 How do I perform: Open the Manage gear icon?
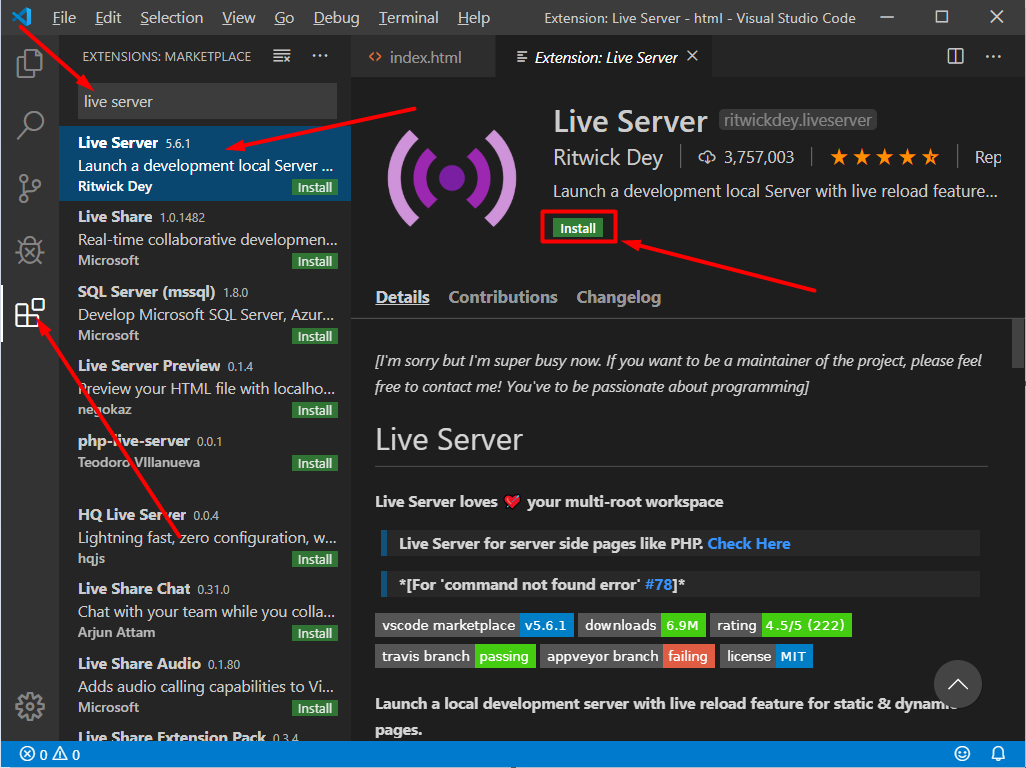pos(29,706)
